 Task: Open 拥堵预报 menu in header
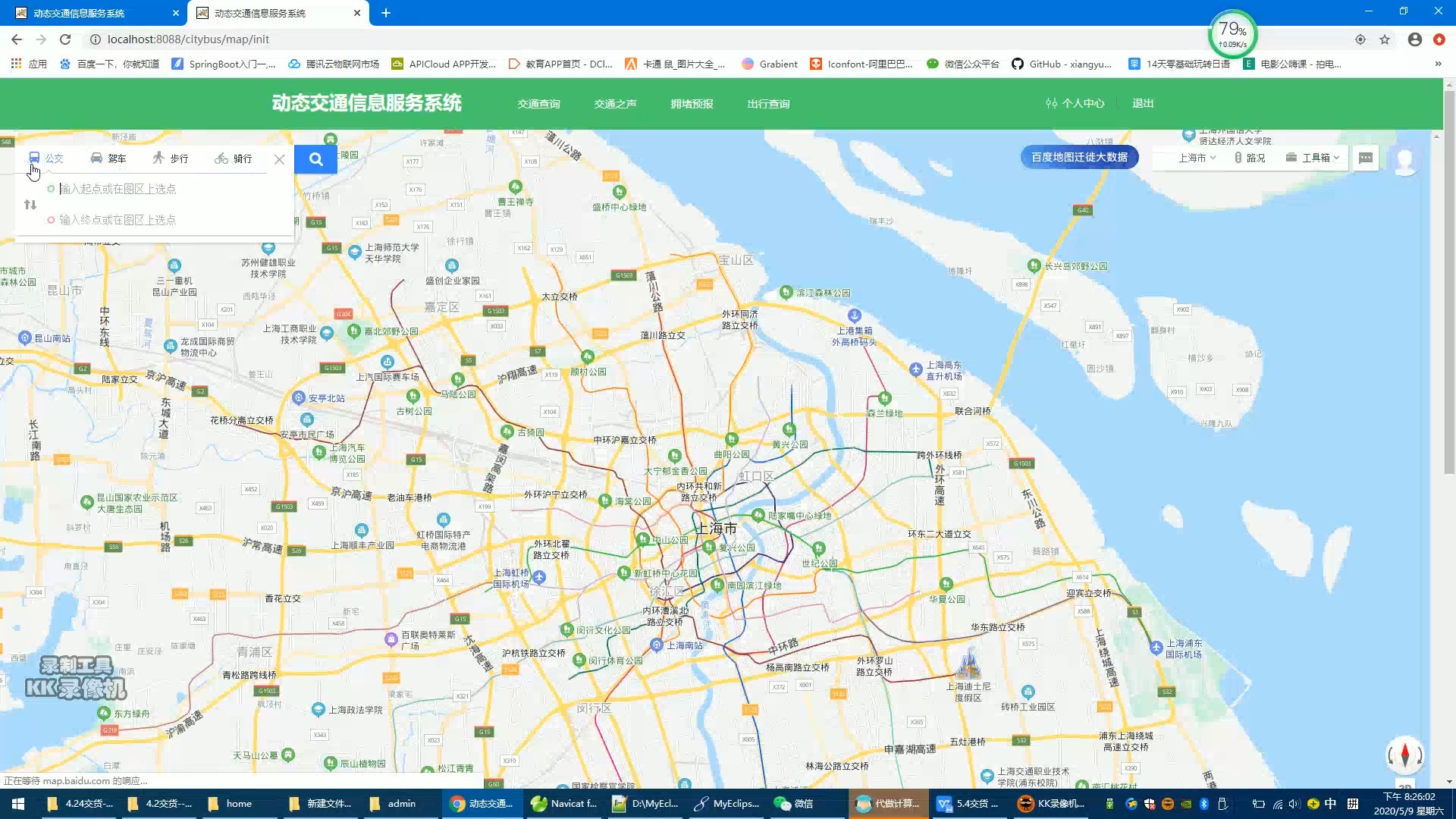[692, 104]
